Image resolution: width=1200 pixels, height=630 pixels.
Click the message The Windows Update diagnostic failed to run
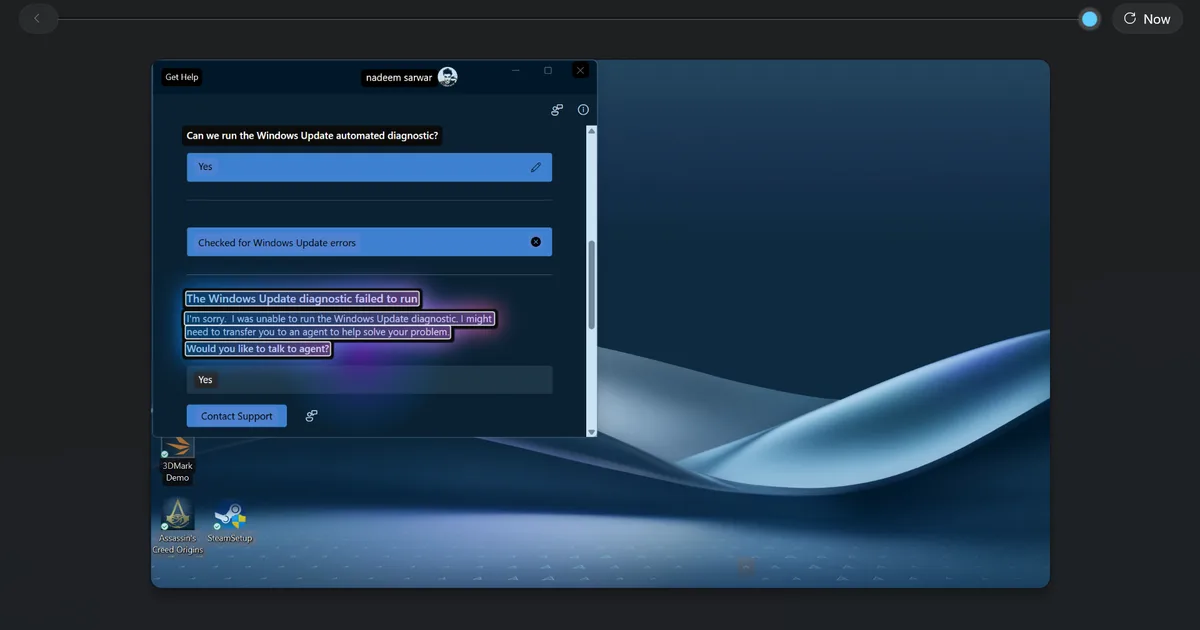(302, 298)
